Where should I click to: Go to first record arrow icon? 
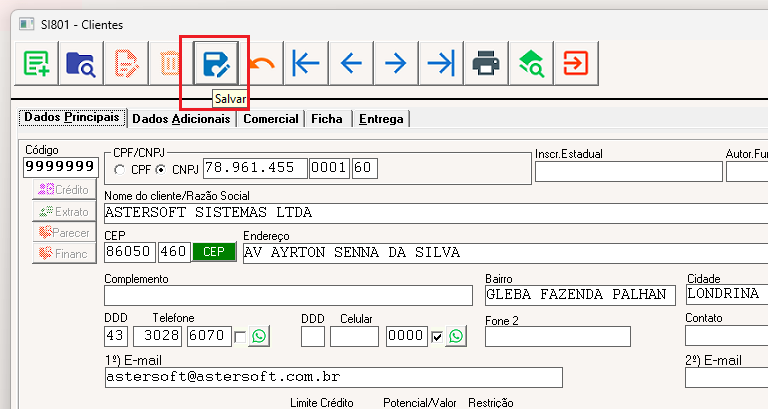pos(306,63)
